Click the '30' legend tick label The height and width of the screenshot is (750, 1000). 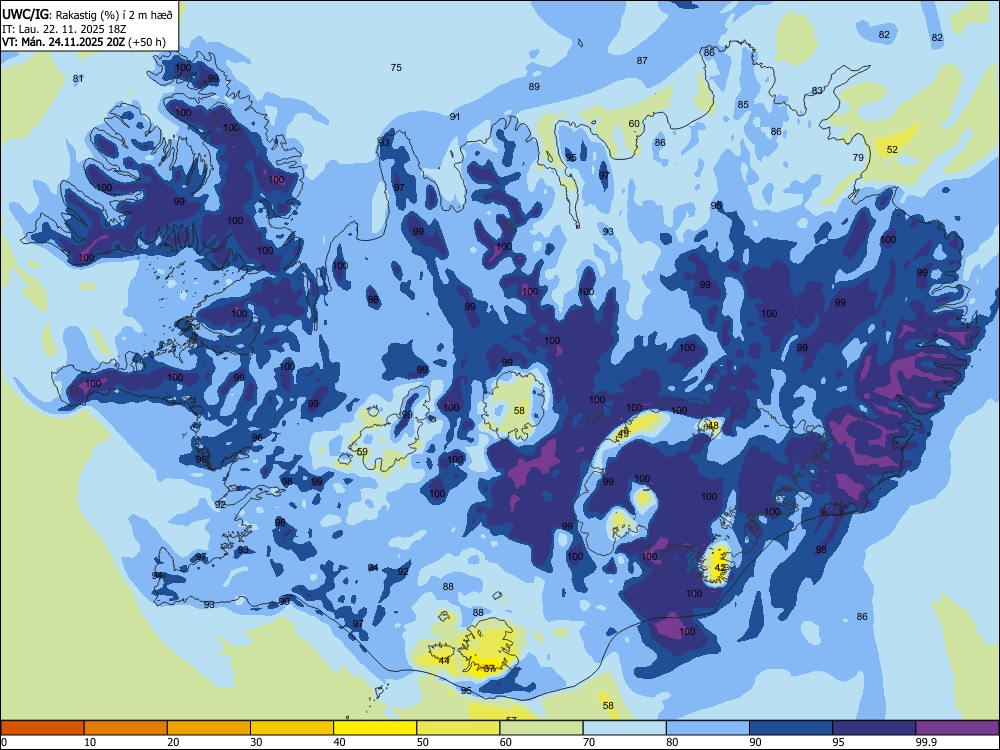pyautogui.click(x=256, y=742)
